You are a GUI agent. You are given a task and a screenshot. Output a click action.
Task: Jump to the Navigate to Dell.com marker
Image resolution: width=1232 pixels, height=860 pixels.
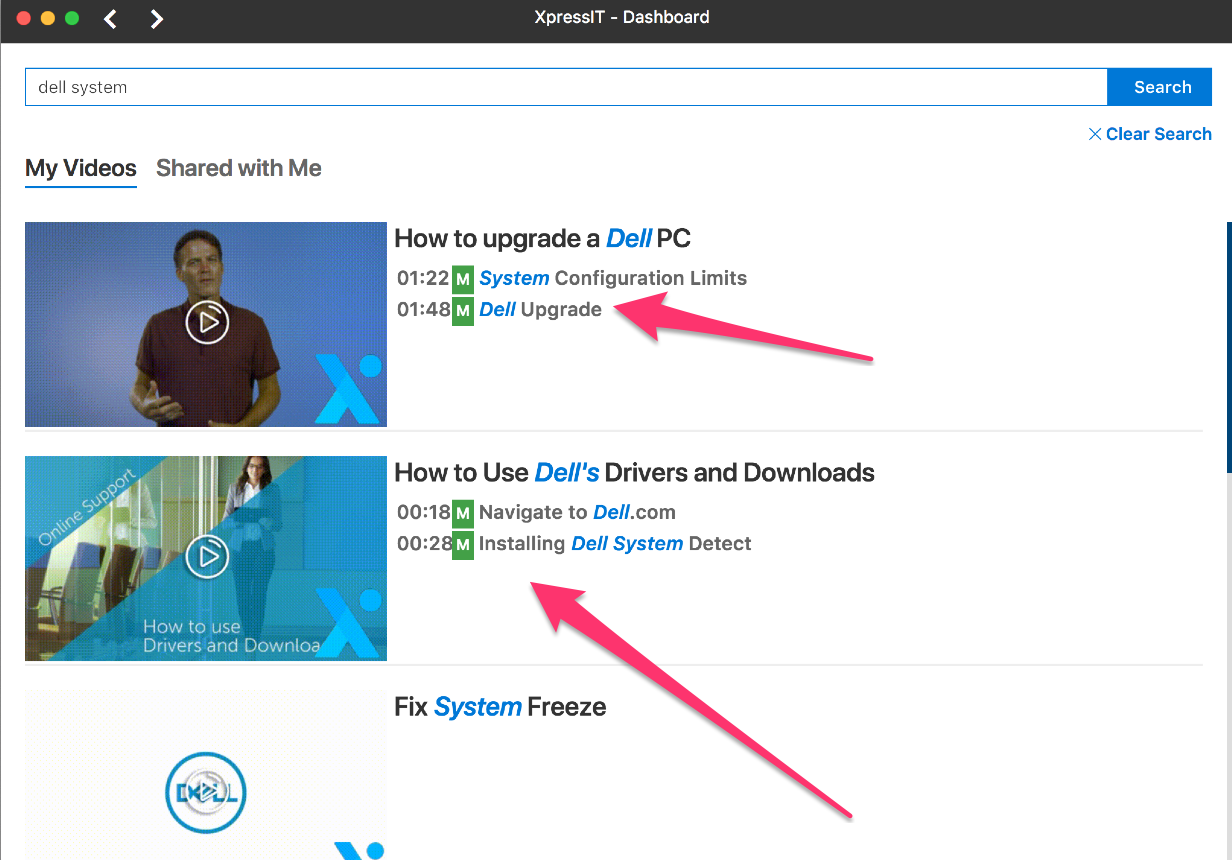pyautogui.click(x=577, y=513)
